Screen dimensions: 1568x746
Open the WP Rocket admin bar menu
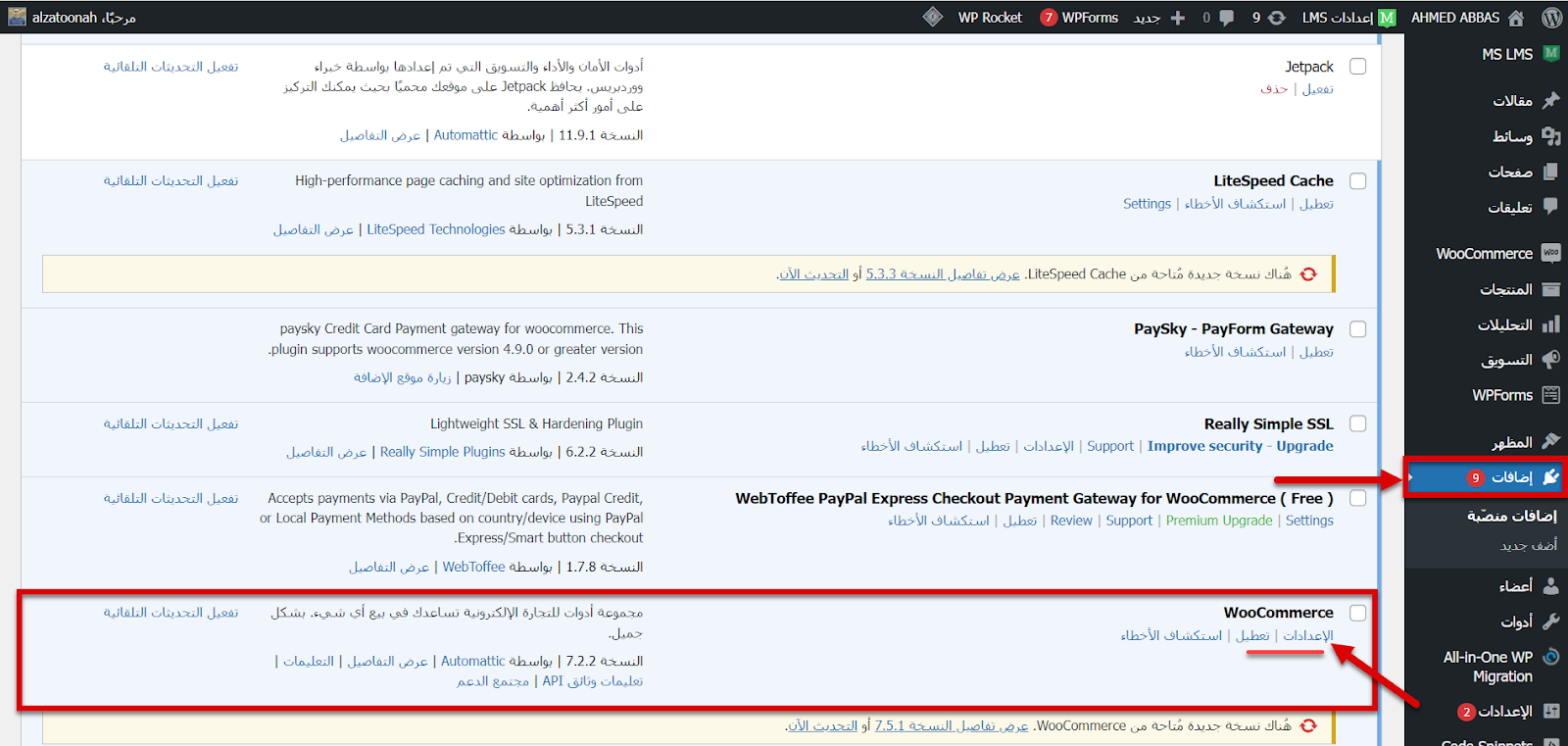990,18
